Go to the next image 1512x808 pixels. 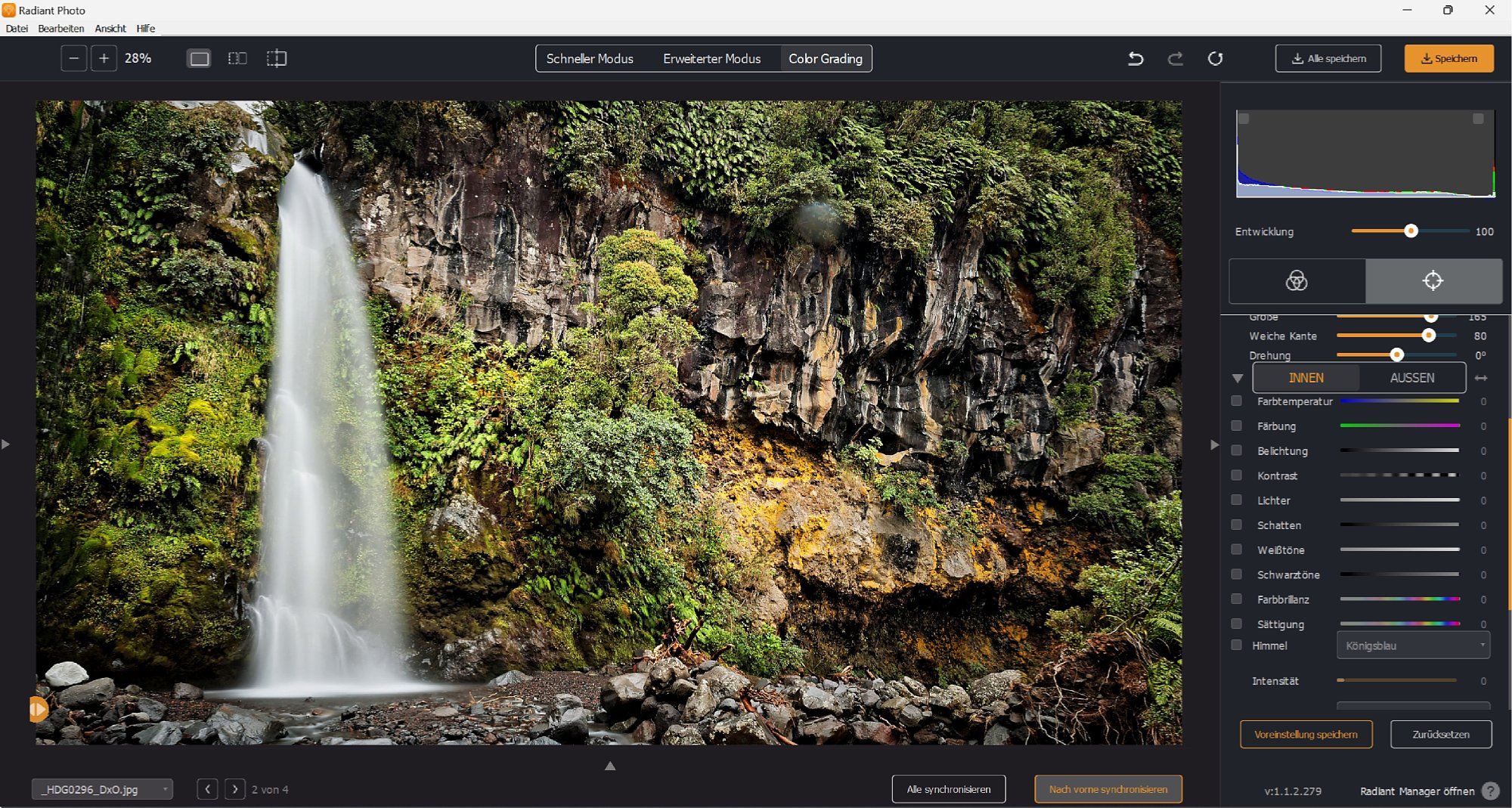pyautogui.click(x=235, y=789)
